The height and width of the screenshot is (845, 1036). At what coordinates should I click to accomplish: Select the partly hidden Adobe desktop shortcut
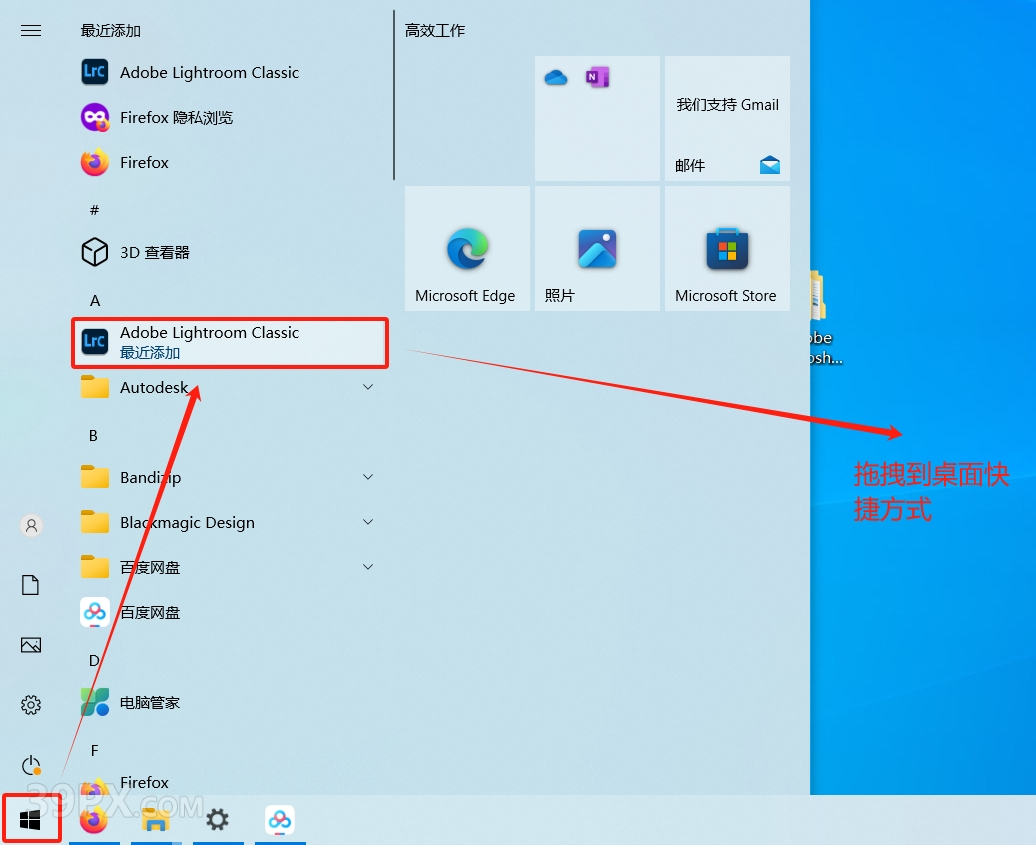point(826,317)
